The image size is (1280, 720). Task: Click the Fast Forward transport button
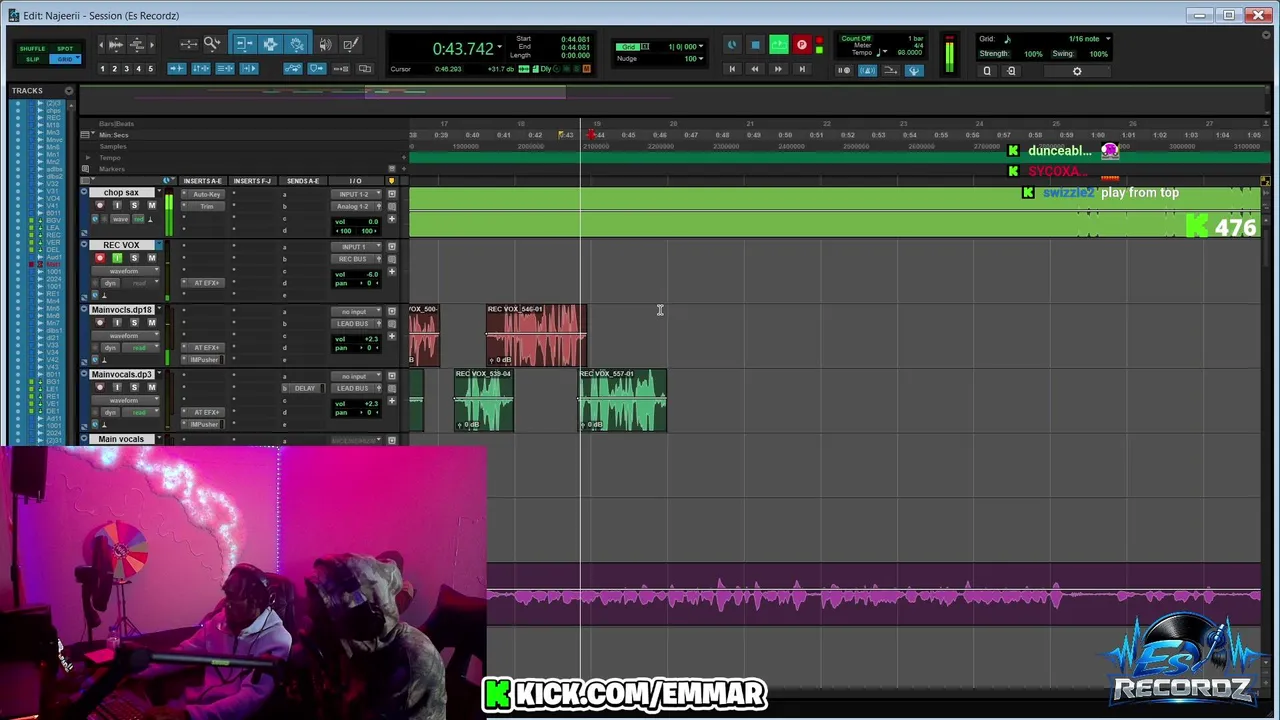pos(778,69)
